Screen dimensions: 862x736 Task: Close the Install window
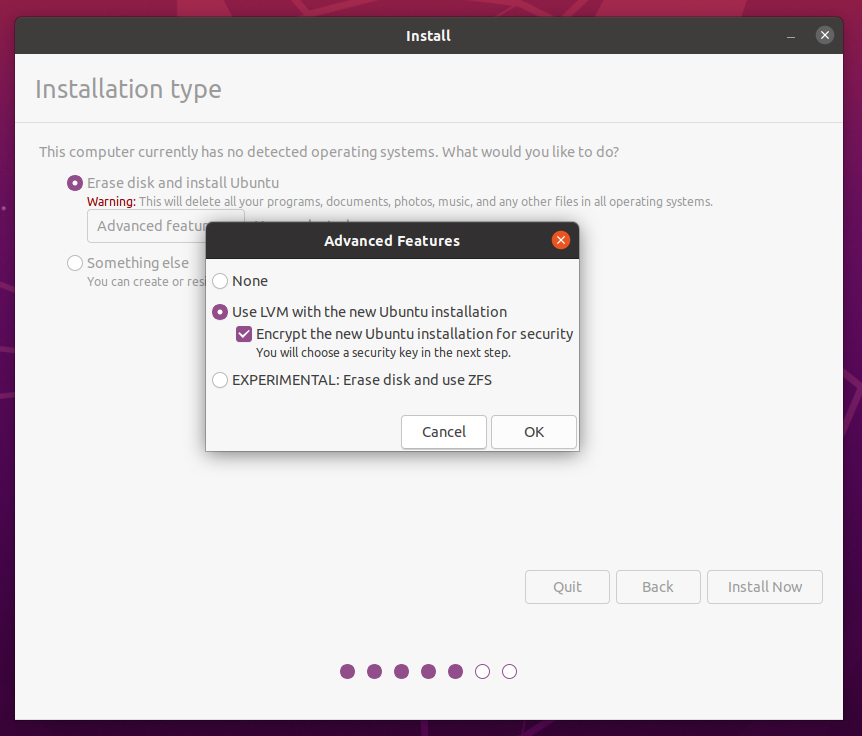pos(824,36)
